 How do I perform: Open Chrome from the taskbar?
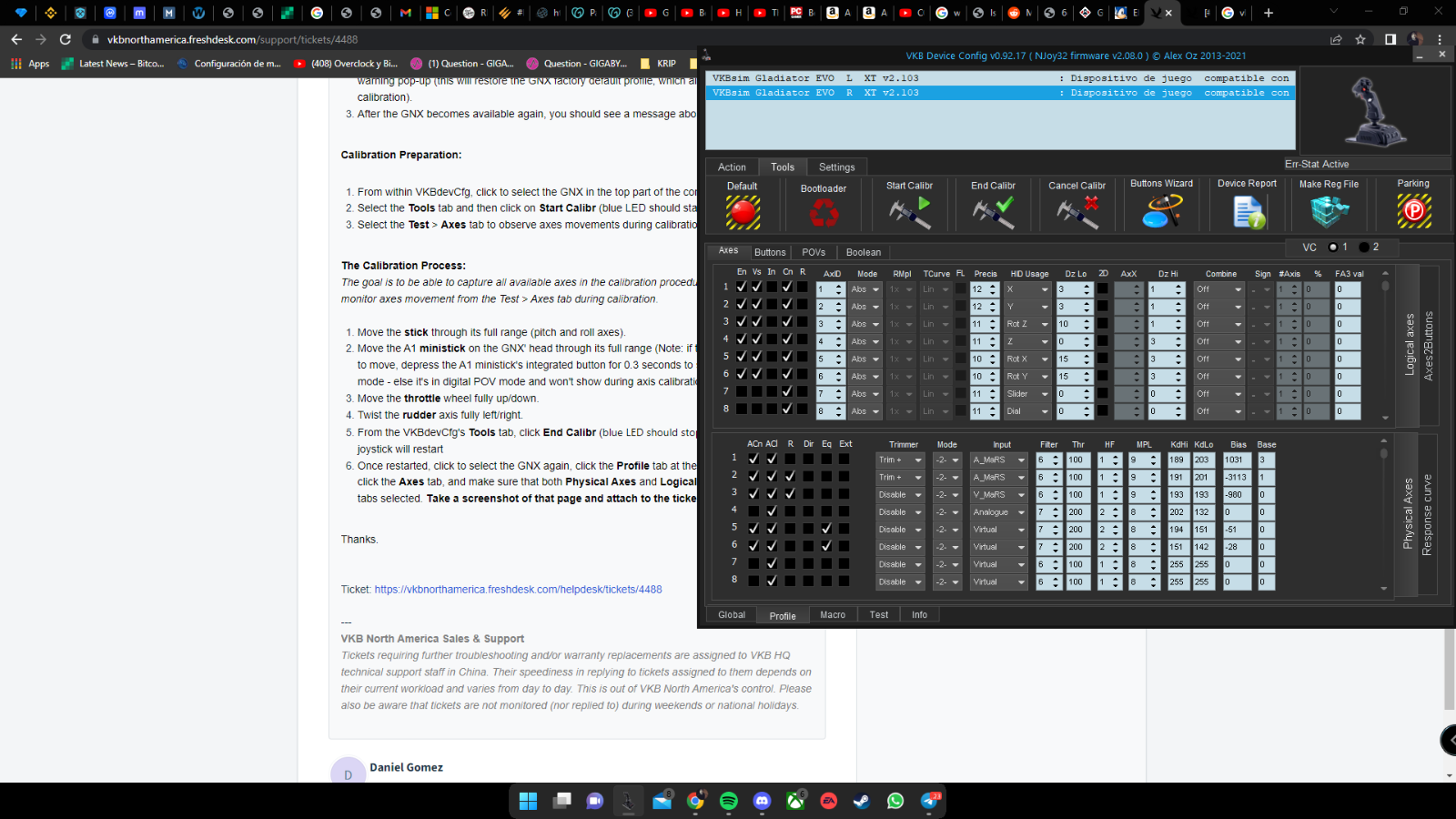pos(695,801)
